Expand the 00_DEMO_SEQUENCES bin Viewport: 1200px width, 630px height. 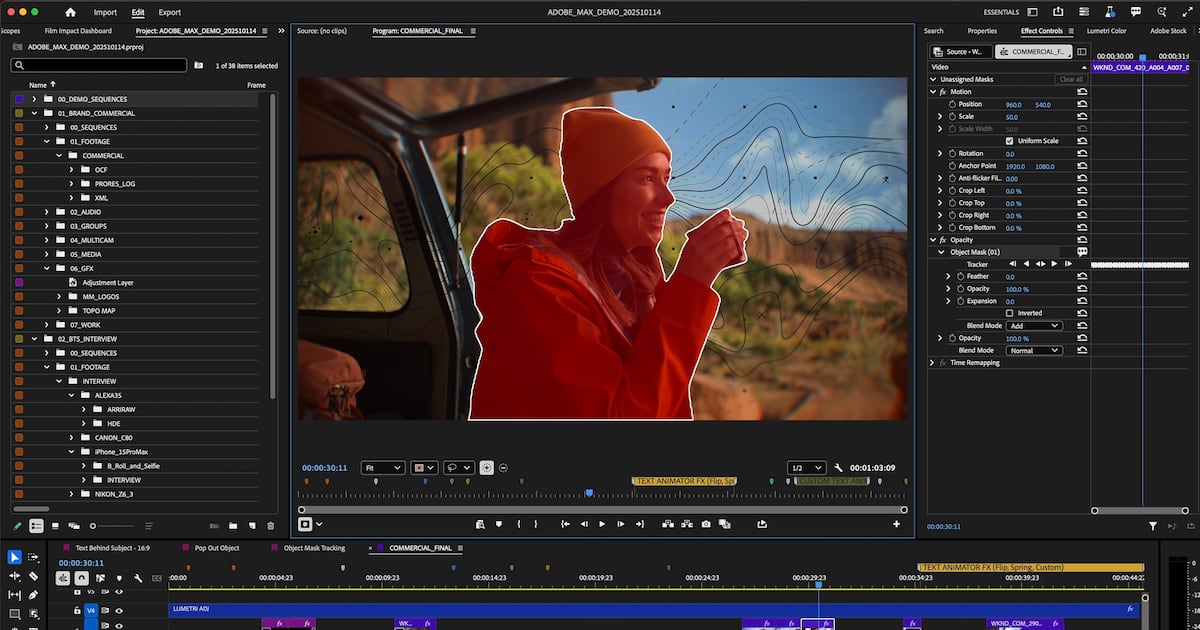click(x=34, y=99)
